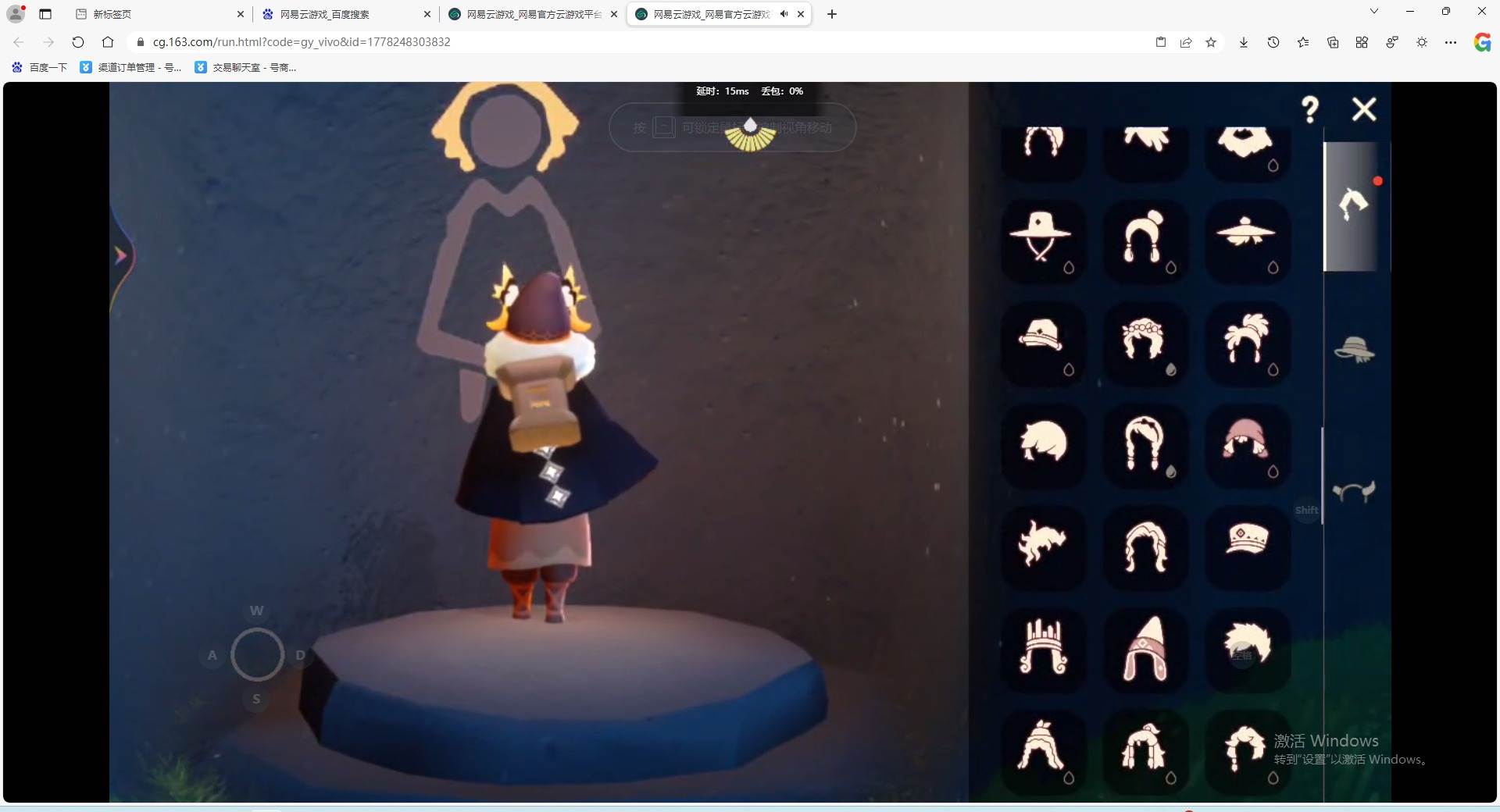Pick the feathery updo with two hanging strands
The width and height of the screenshot is (1500, 812).
click(x=1247, y=344)
